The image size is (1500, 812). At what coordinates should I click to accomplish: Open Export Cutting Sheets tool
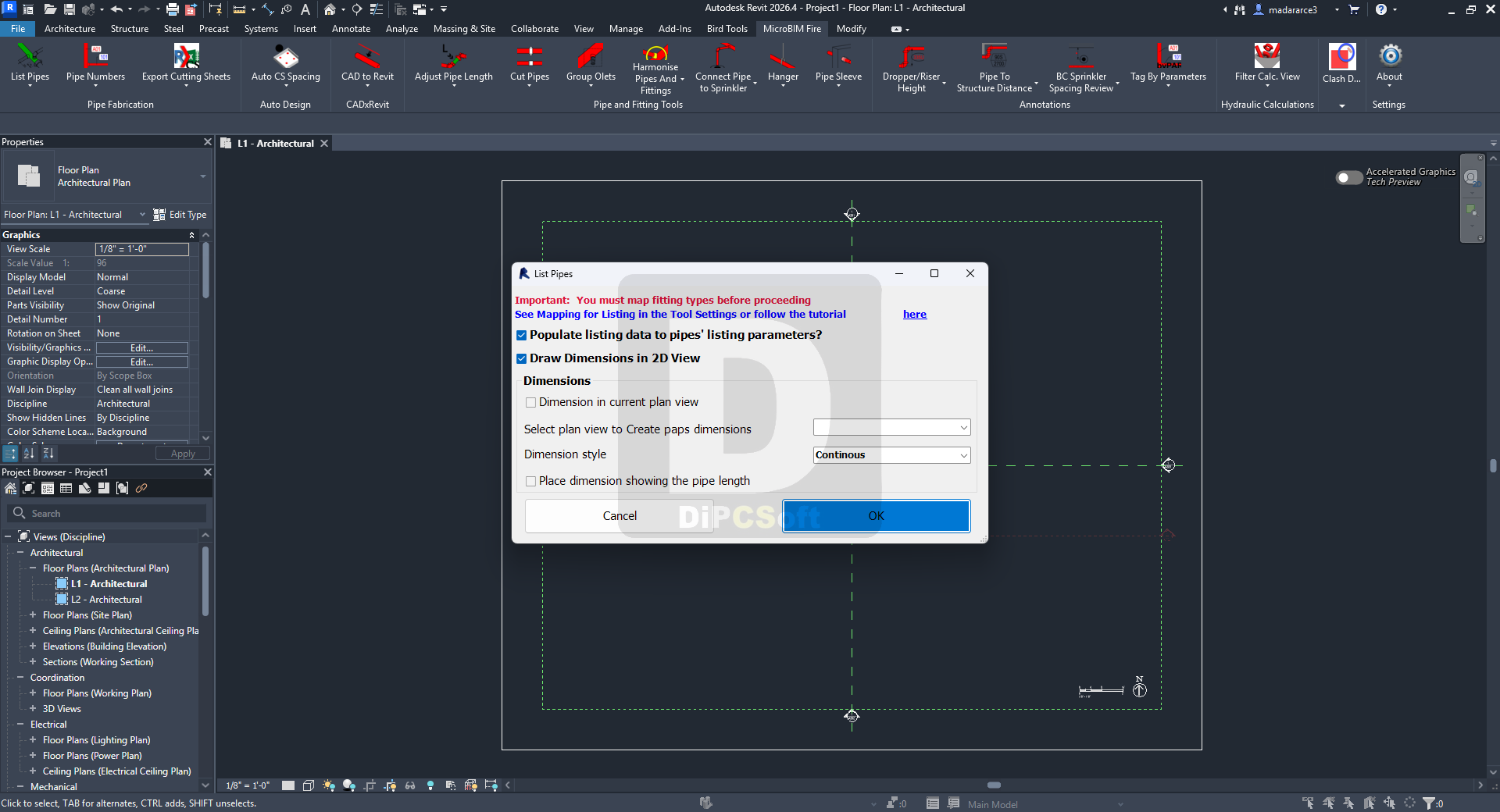pyautogui.click(x=186, y=62)
